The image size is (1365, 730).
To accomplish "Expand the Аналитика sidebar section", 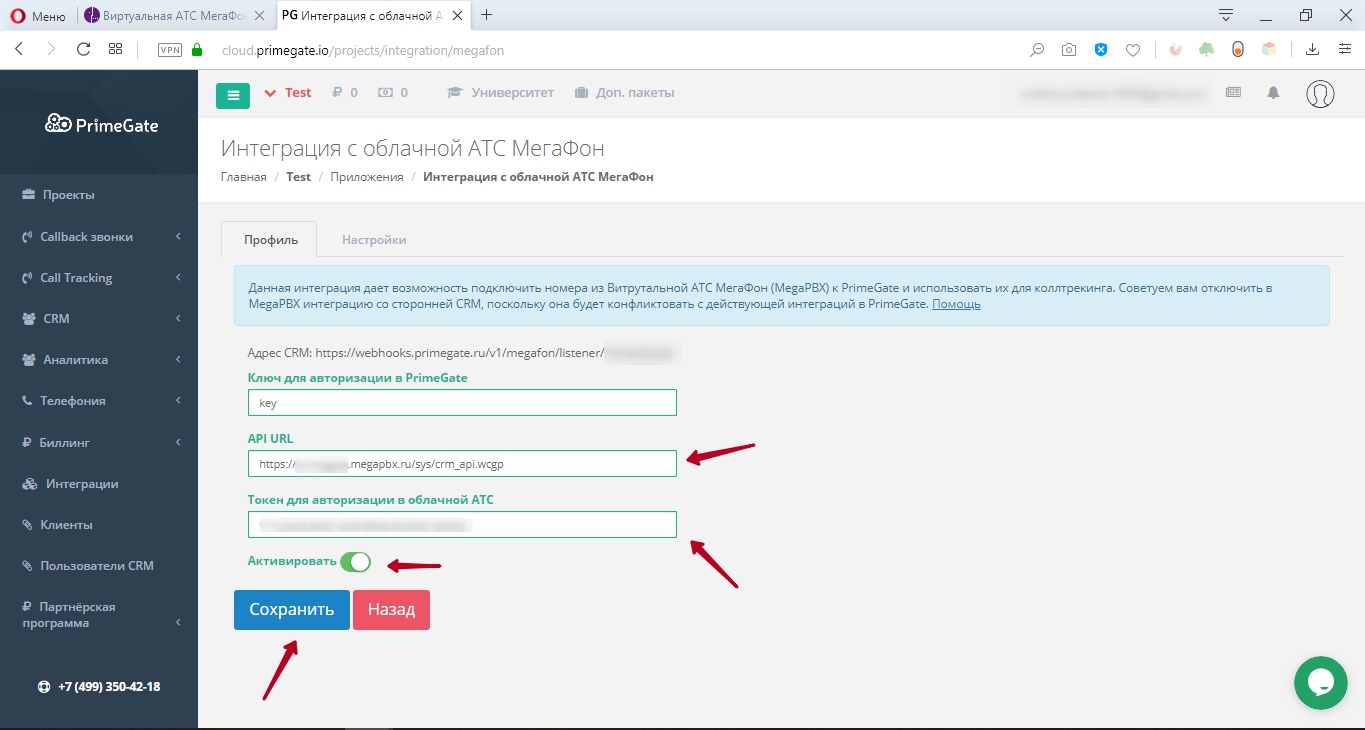I will coord(99,360).
